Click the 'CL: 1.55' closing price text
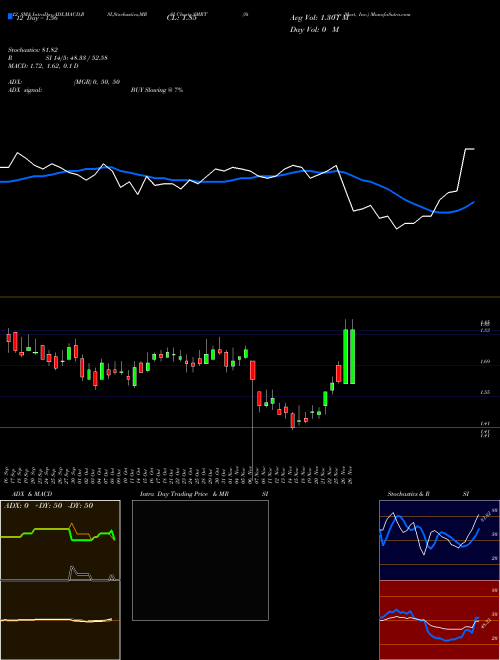The width and height of the screenshot is (500, 660). pyautogui.click(x=181, y=18)
